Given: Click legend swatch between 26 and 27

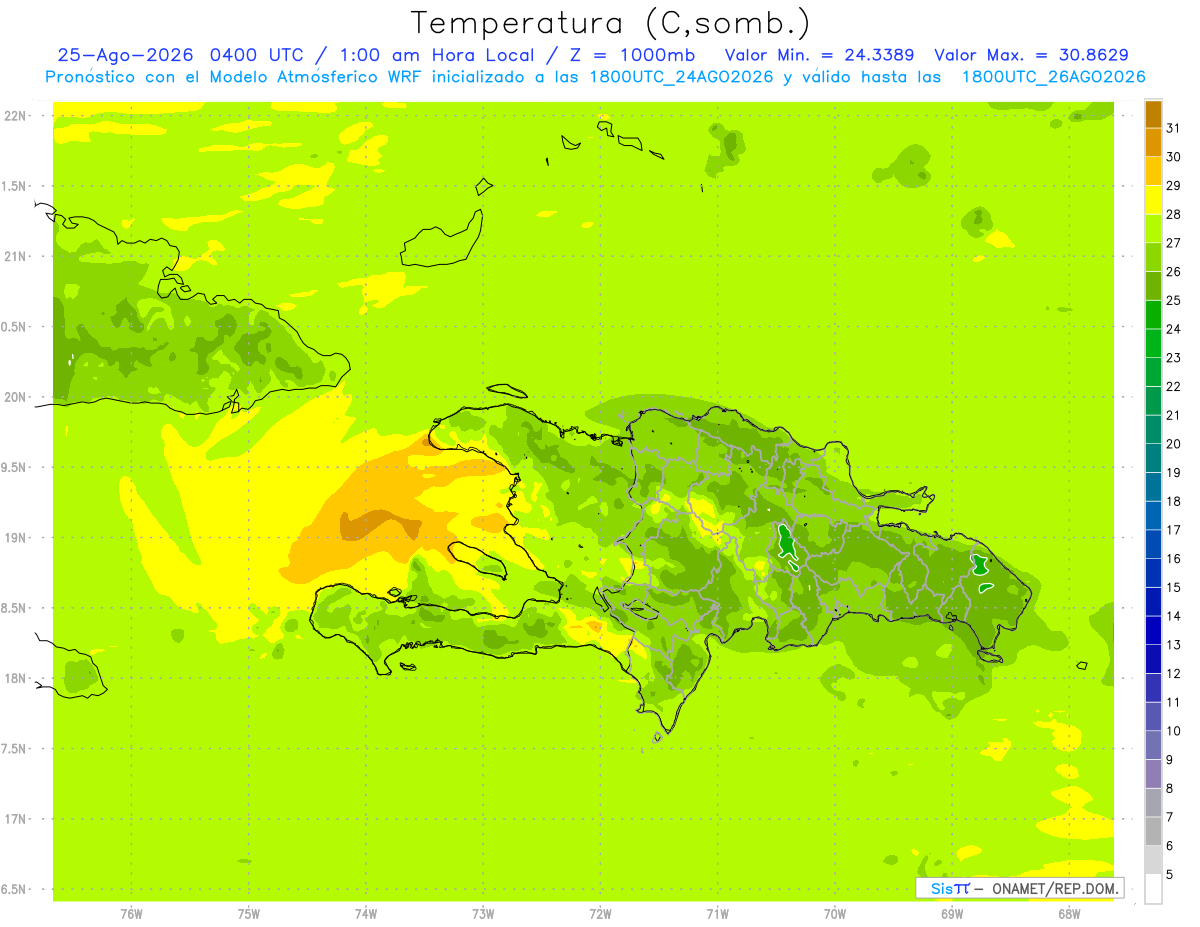Looking at the screenshot, I should click(1153, 257).
